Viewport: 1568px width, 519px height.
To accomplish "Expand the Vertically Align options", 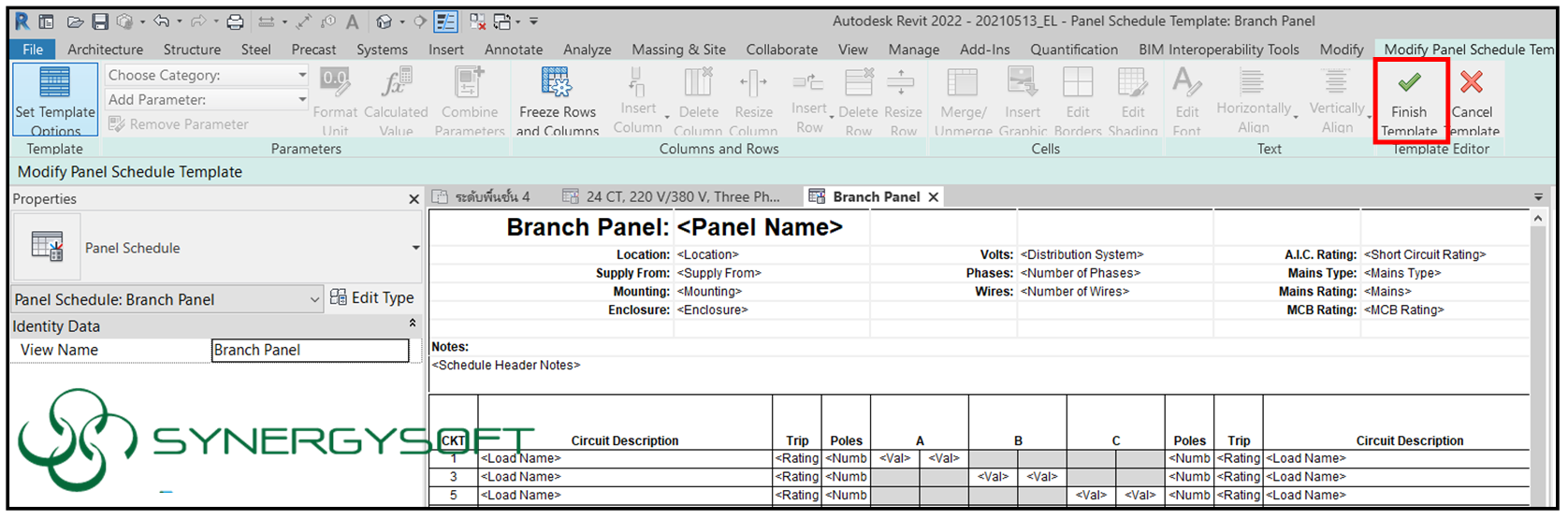I will [x=1371, y=117].
